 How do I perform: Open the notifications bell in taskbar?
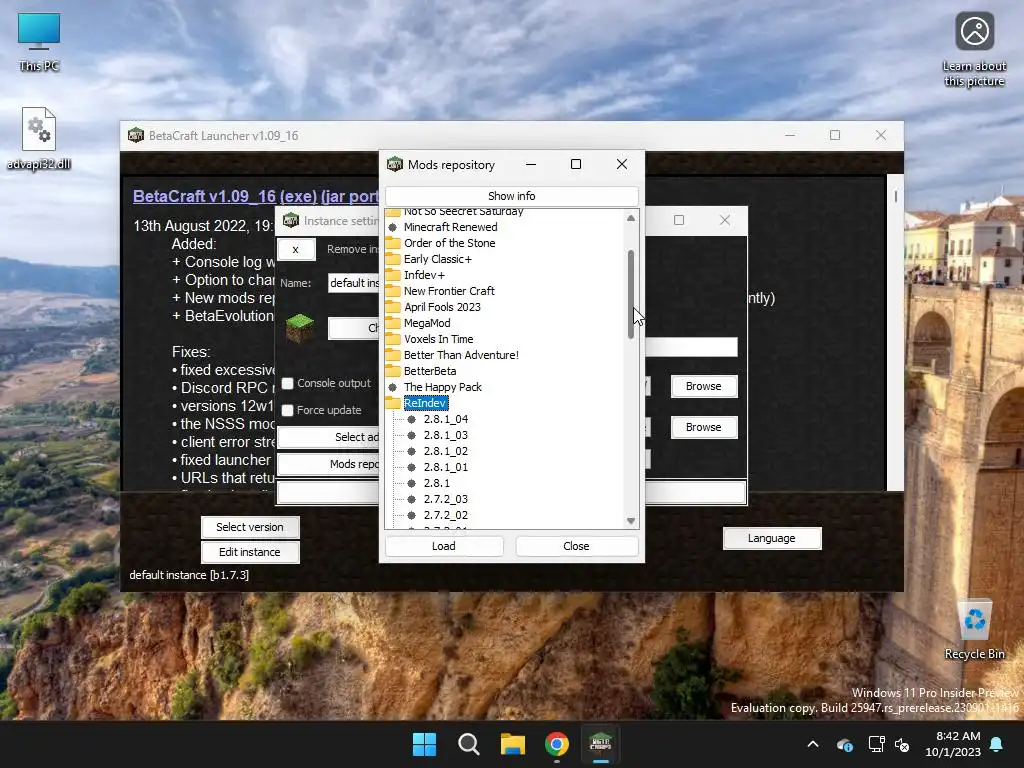[997, 744]
